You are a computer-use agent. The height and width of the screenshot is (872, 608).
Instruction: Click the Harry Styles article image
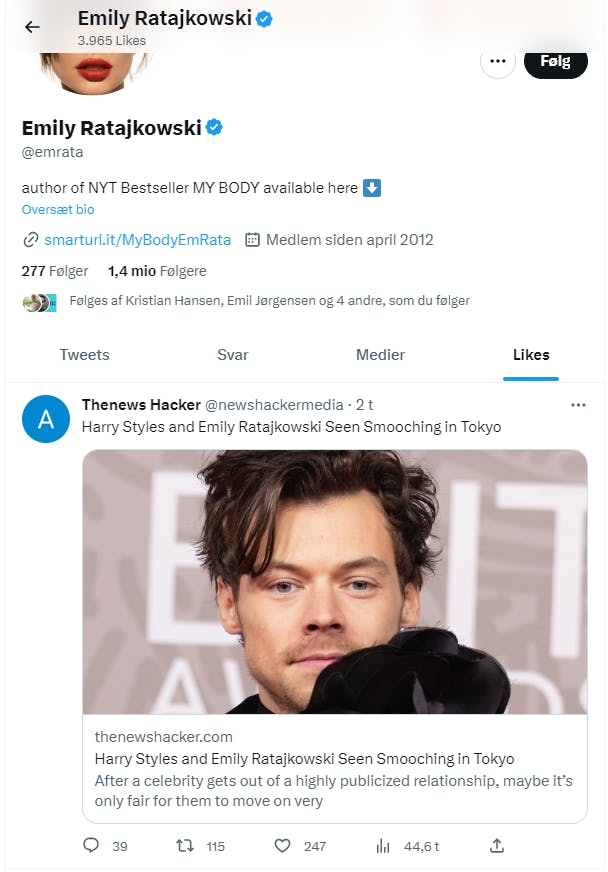(x=334, y=581)
